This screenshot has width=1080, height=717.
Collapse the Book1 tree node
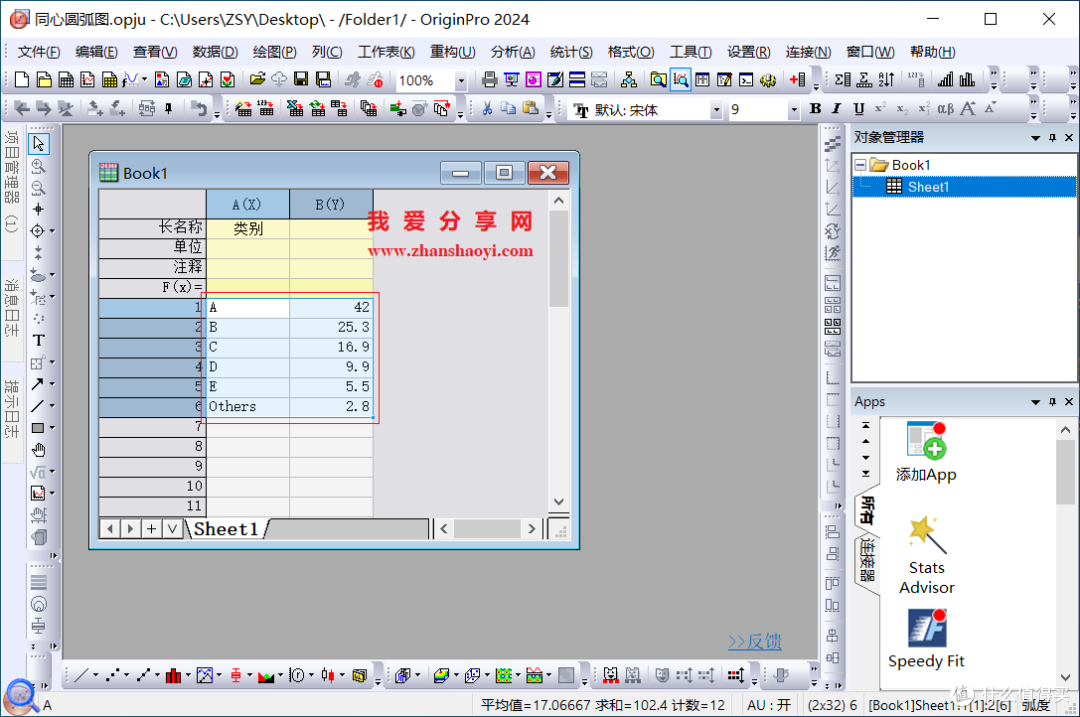[x=860, y=165]
